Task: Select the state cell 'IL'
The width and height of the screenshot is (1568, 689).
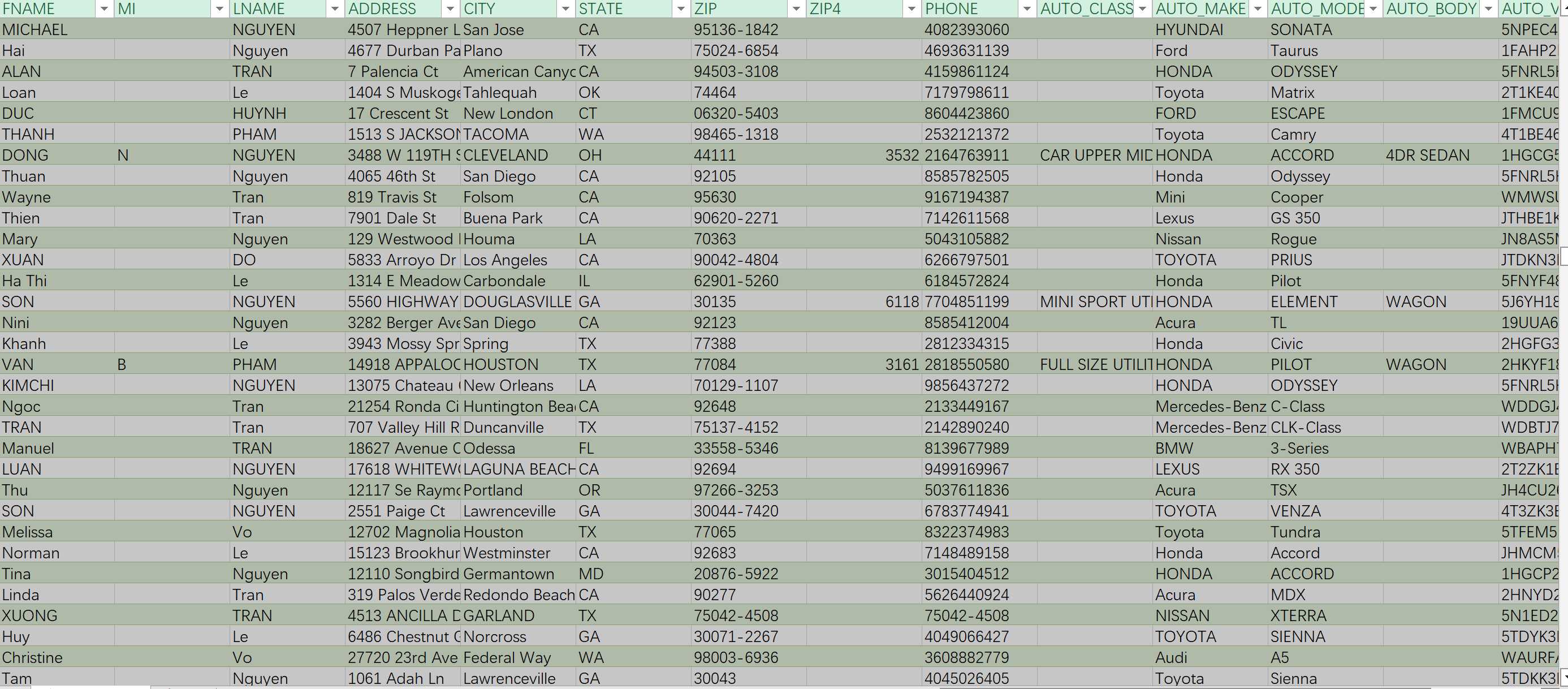Action: point(634,281)
